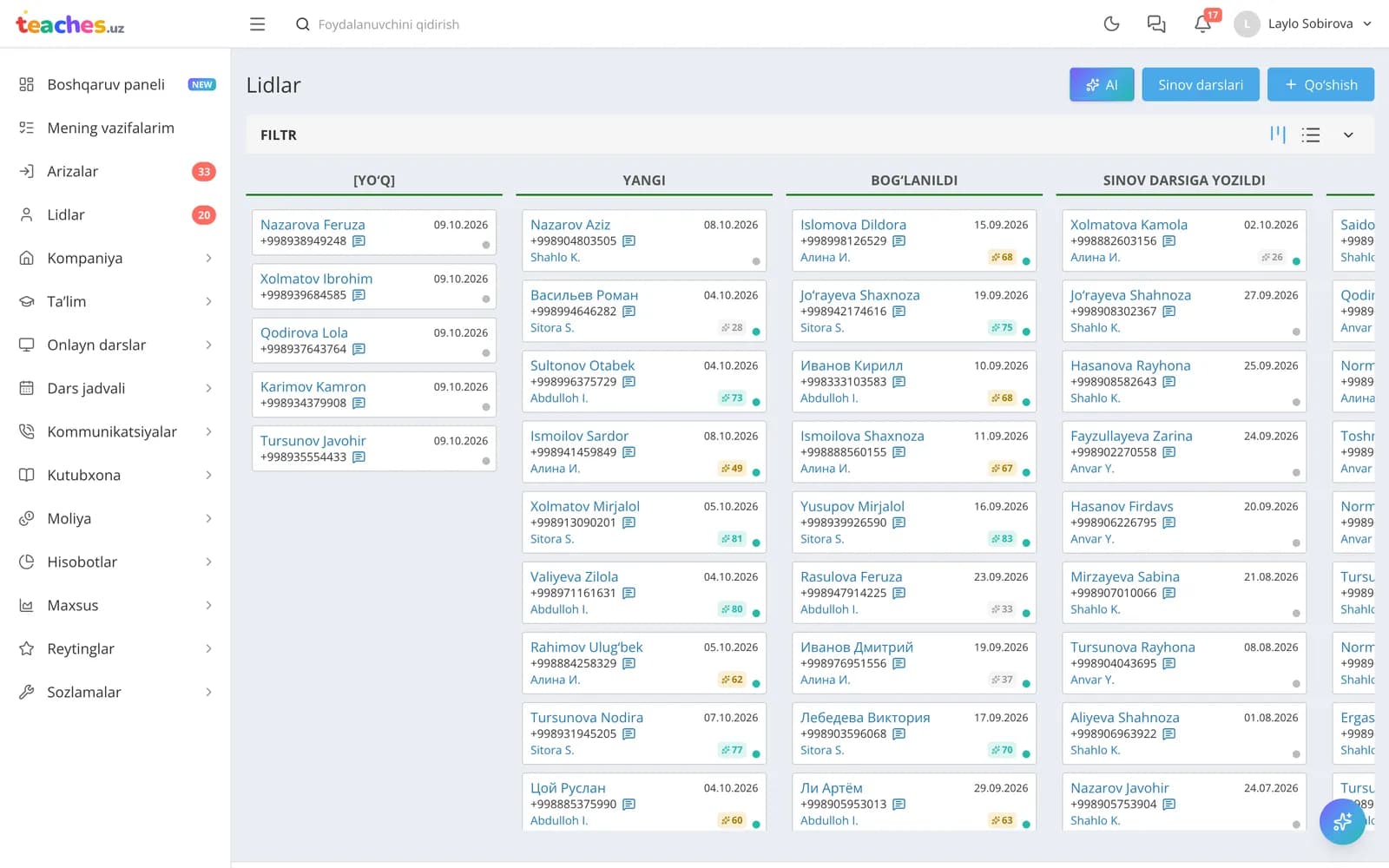Toggle dark mode moon icon
The width and height of the screenshot is (1389, 868).
click(1111, 24)
